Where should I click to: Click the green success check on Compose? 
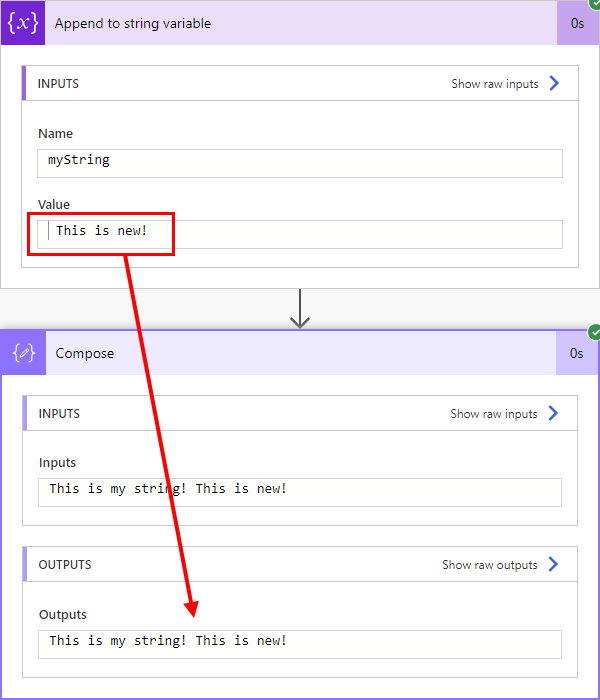[594, 332]
